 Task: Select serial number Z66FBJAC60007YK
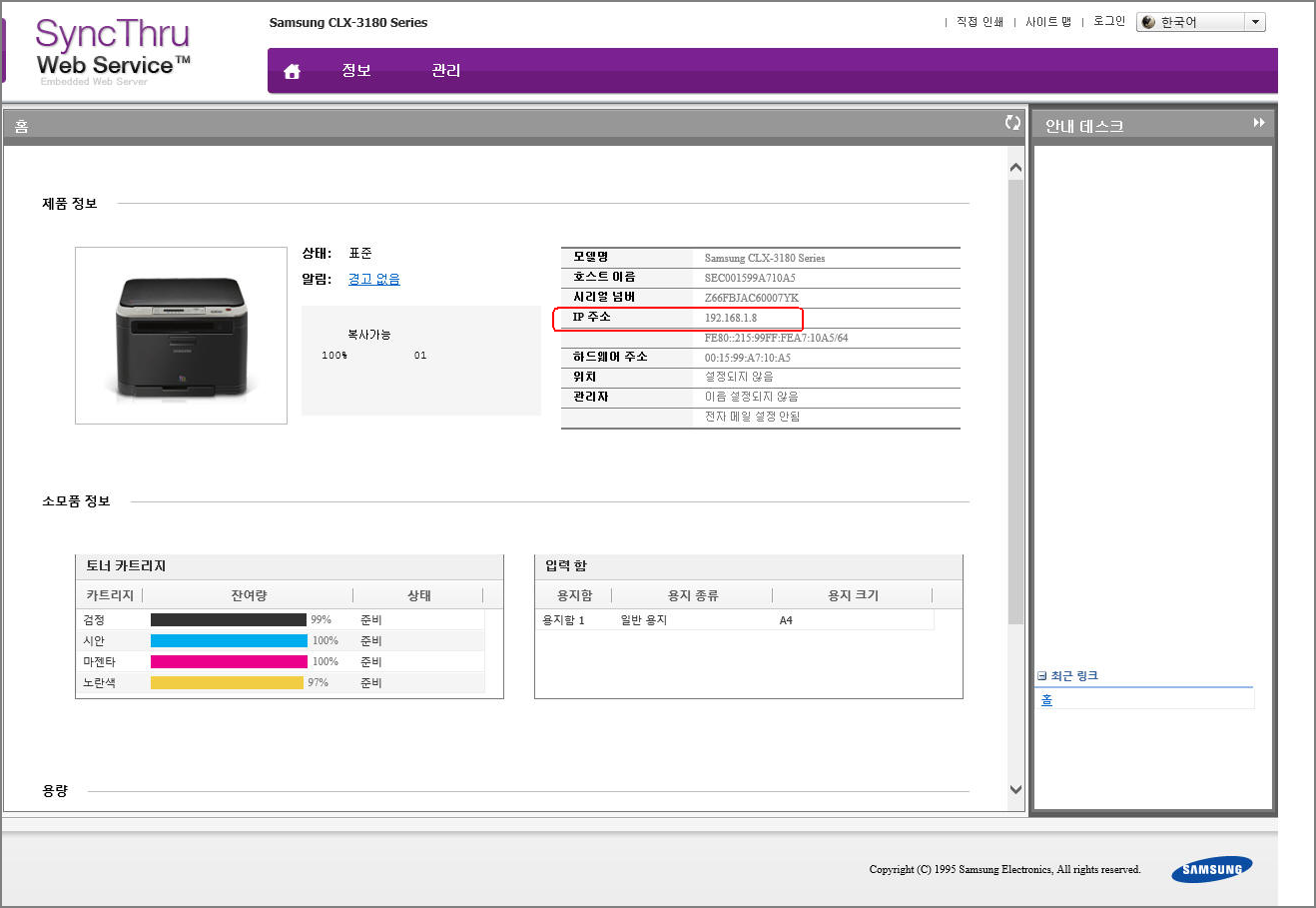click(752, 298)
